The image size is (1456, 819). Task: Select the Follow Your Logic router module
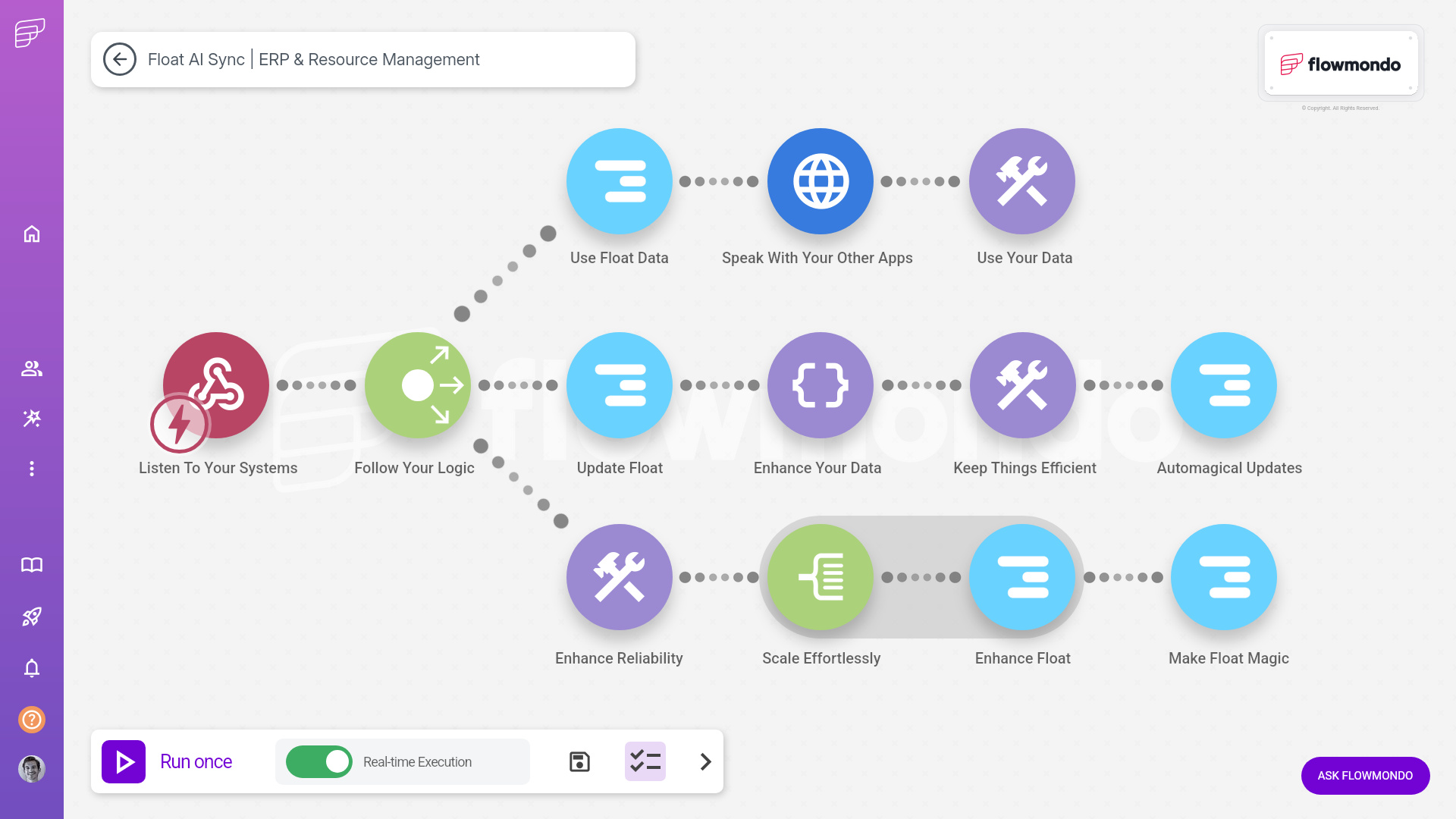[418, 385]
